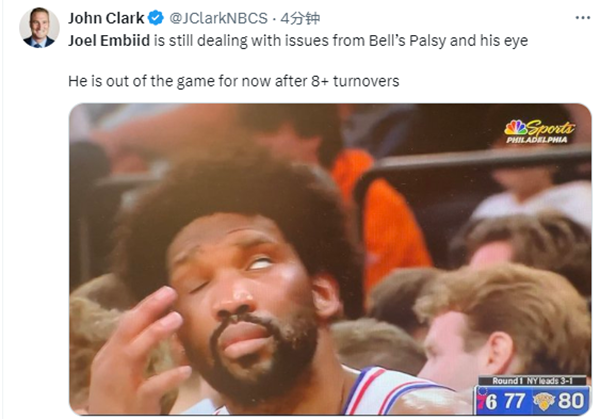Click the NBC peacock logo in image
Screen dimensions: 600x419
(515, 127)
